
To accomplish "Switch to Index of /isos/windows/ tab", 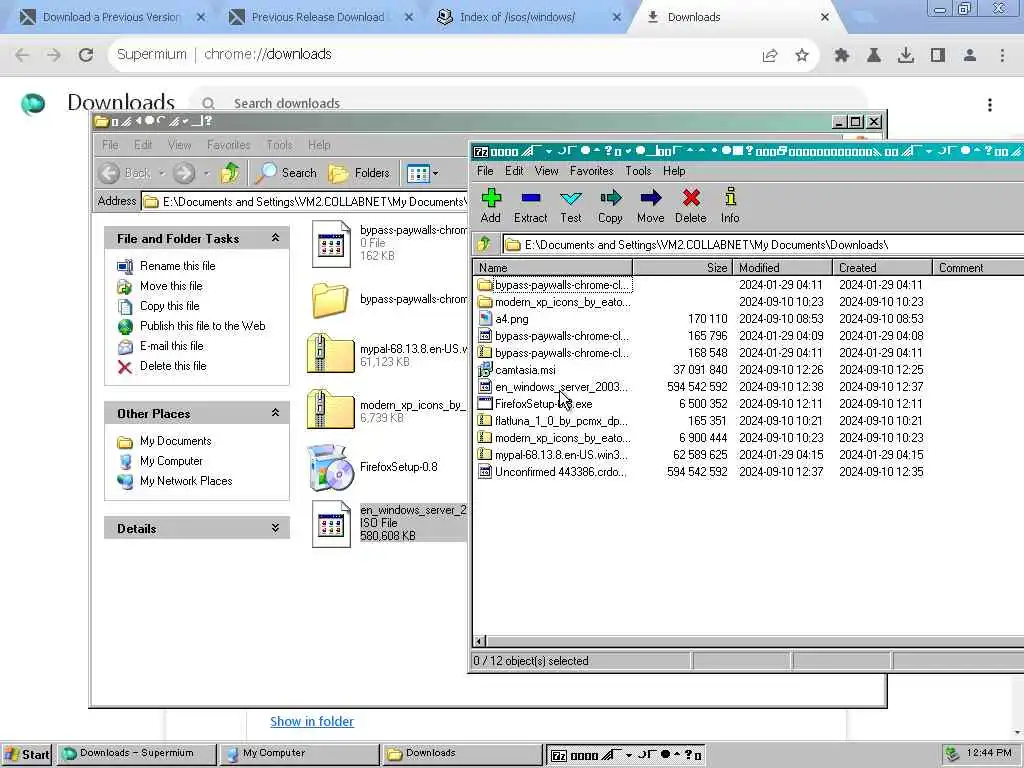I will [x=529, y=17].
